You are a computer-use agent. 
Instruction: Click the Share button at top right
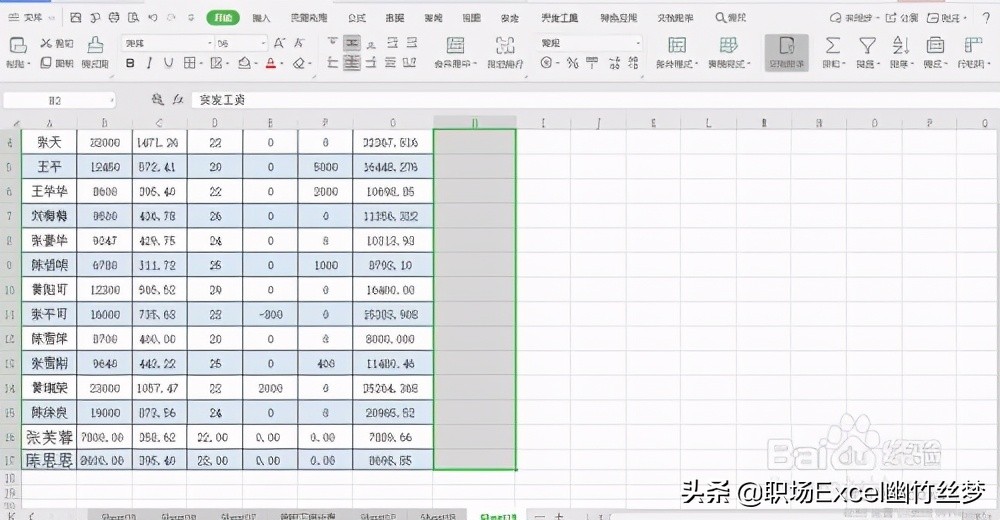pyautogui.click(x=902, y=18)
